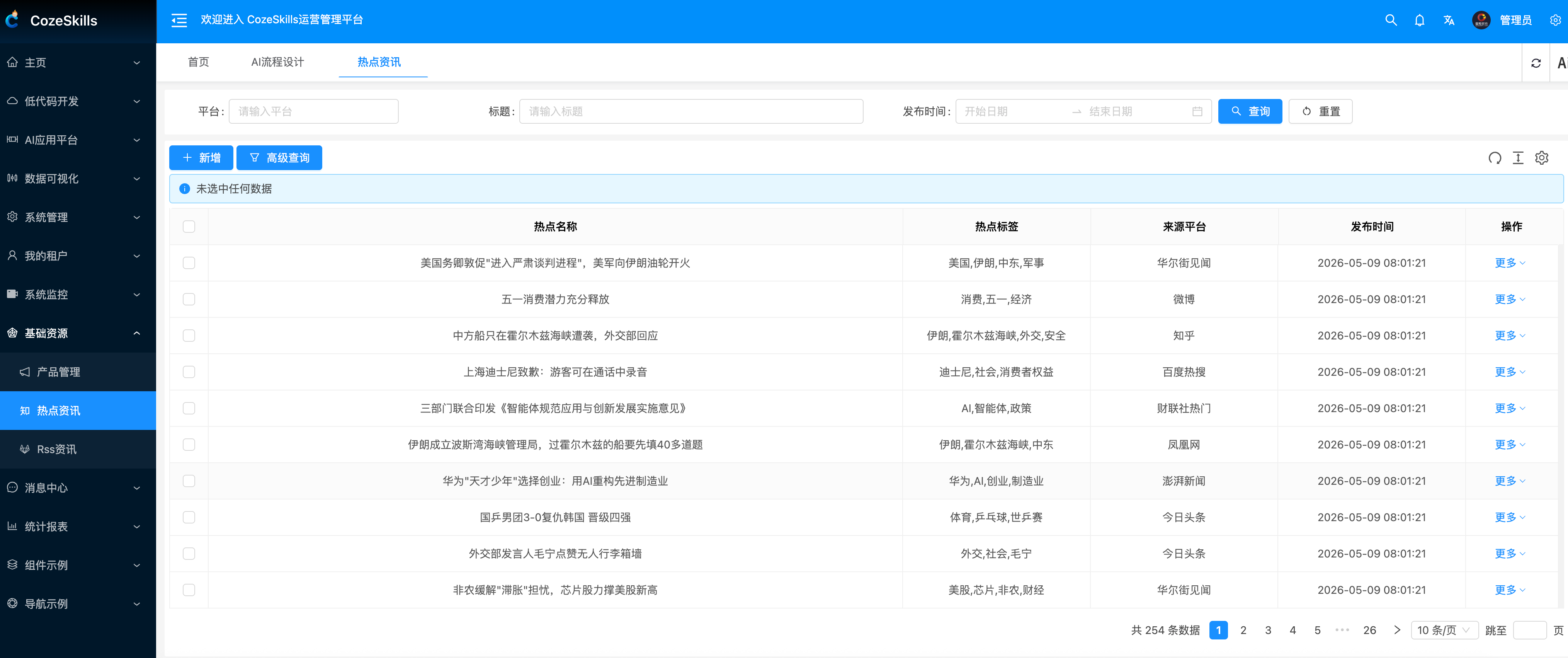The height and width of the screenshot is (658, 1568).
Task: Check the row 五一消费潜力充分释放
Action: pos(189,299)
